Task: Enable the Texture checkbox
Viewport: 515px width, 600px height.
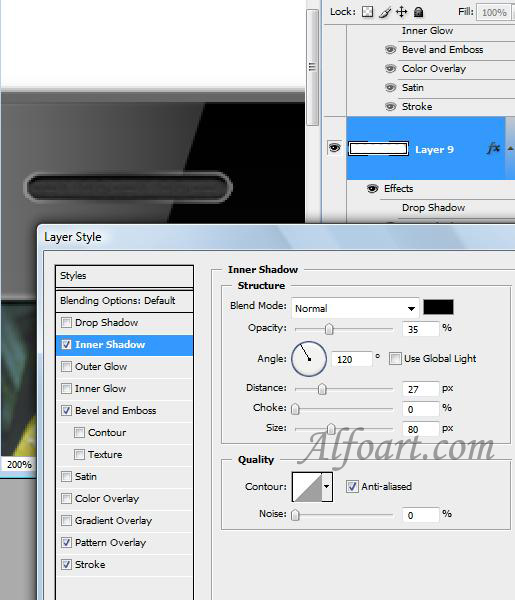Action: (x=79, y=455)
